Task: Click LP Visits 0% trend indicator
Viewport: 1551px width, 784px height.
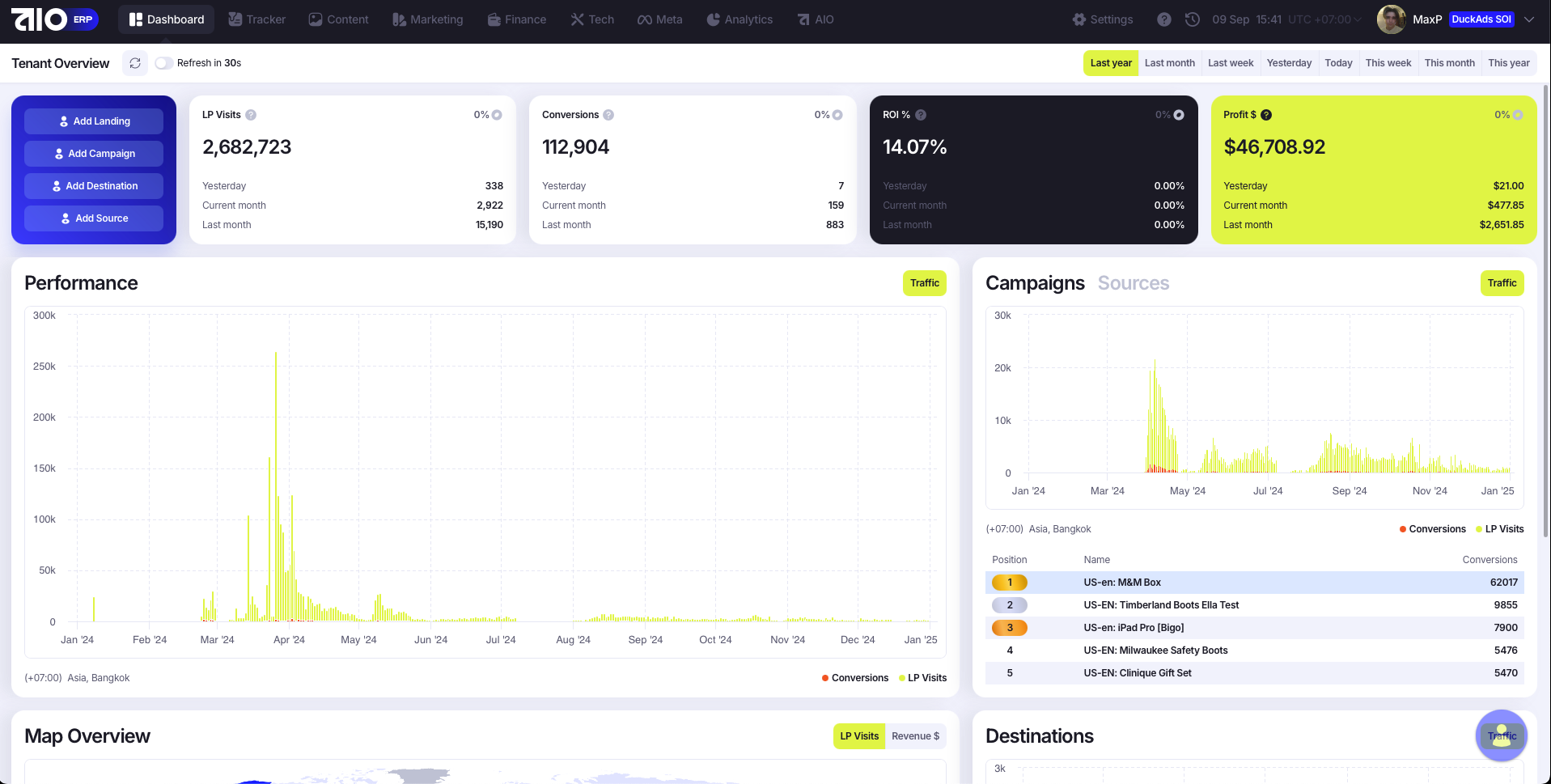Action: tap(488, 115)
